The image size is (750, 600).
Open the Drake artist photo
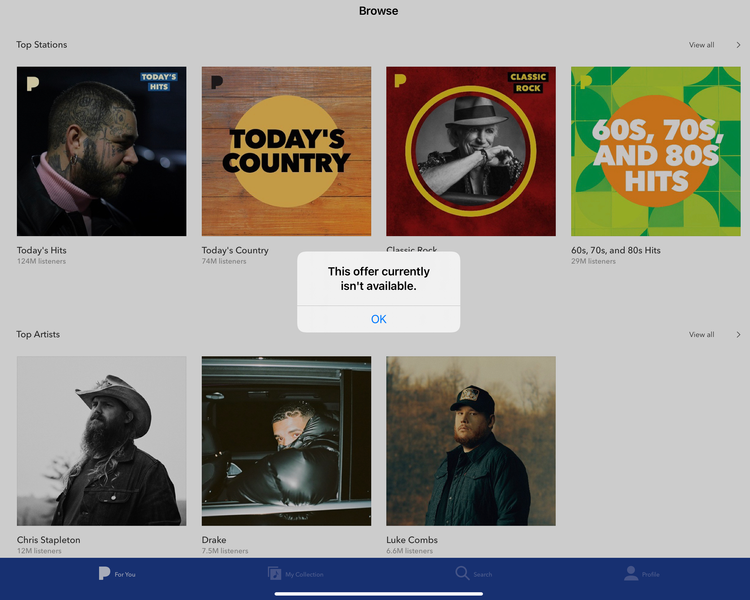click(x=286, y=441)
